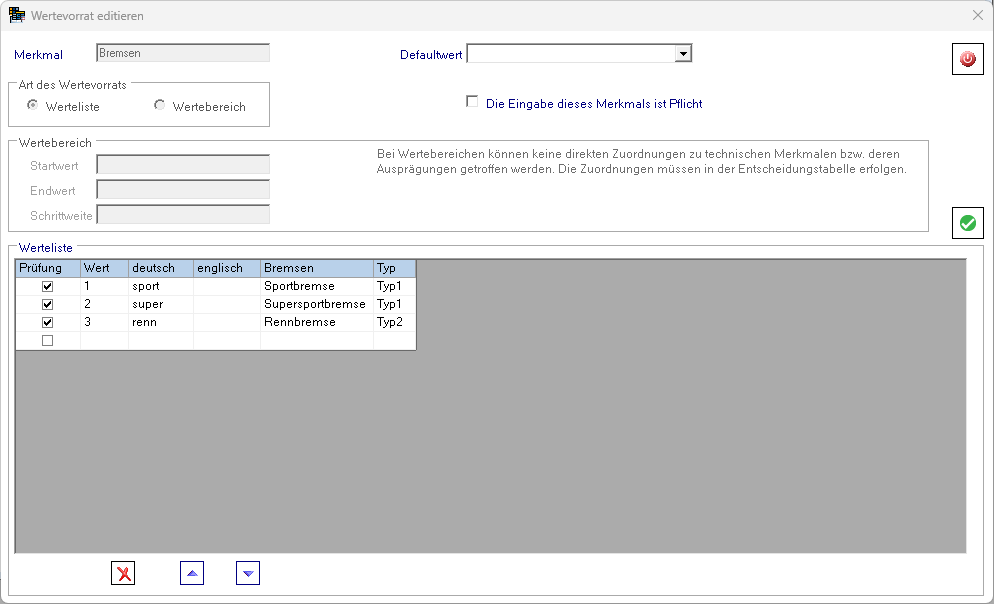Uncheck Prüfung box for row sport
This screenshot has width=994, height=604.
click(47, 286)
